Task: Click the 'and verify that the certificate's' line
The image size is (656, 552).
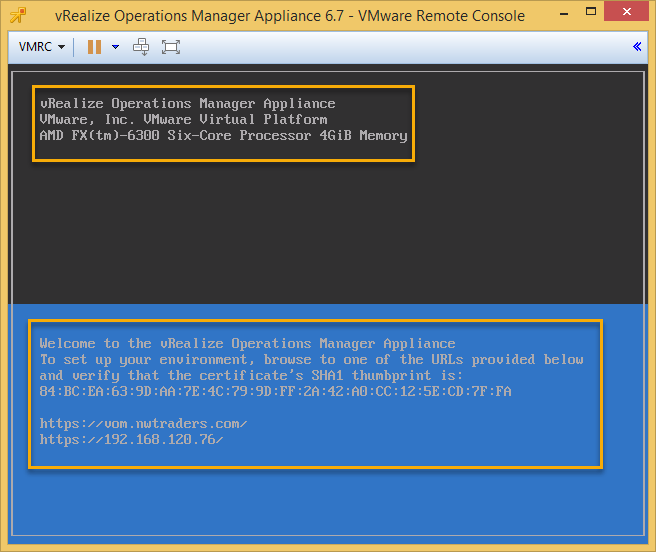Action: (x=251, y=375)
